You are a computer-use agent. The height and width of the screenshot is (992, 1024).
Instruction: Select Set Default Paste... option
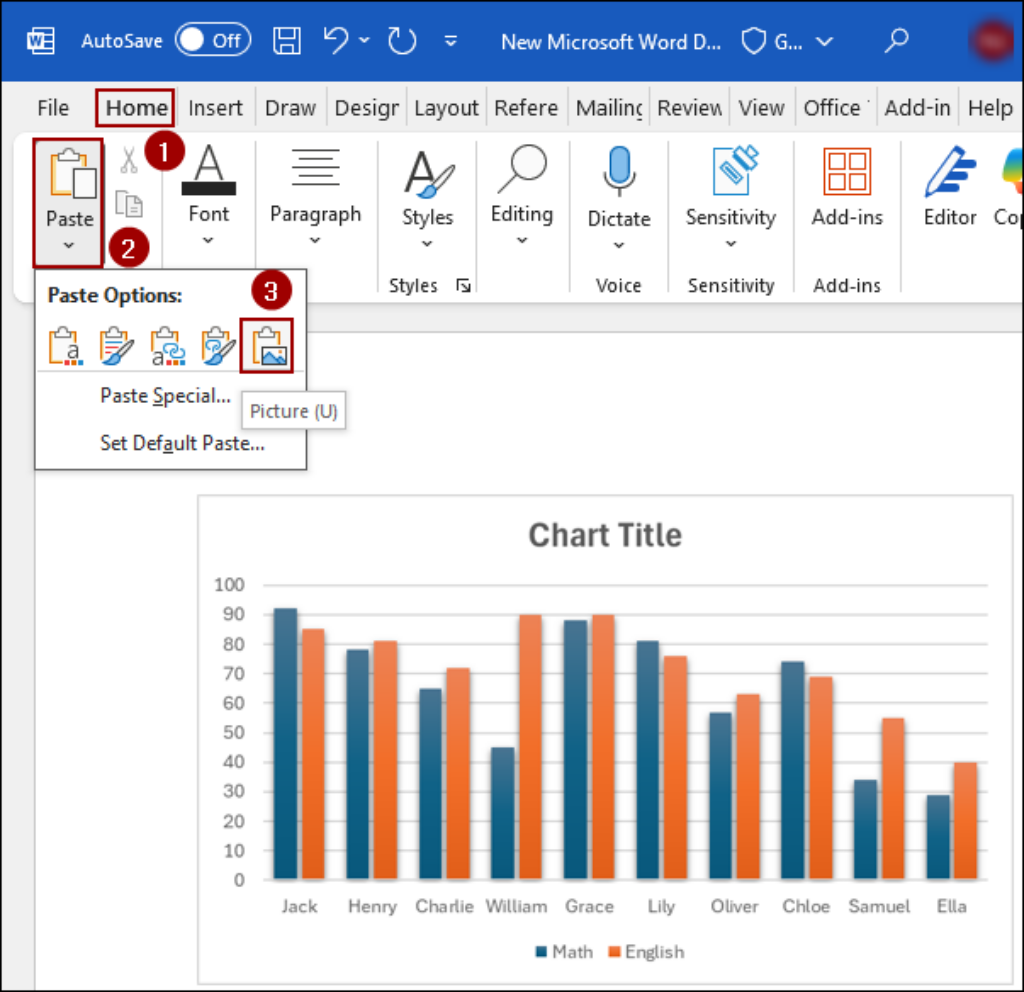pyautogui.click(x=182, y=443)
